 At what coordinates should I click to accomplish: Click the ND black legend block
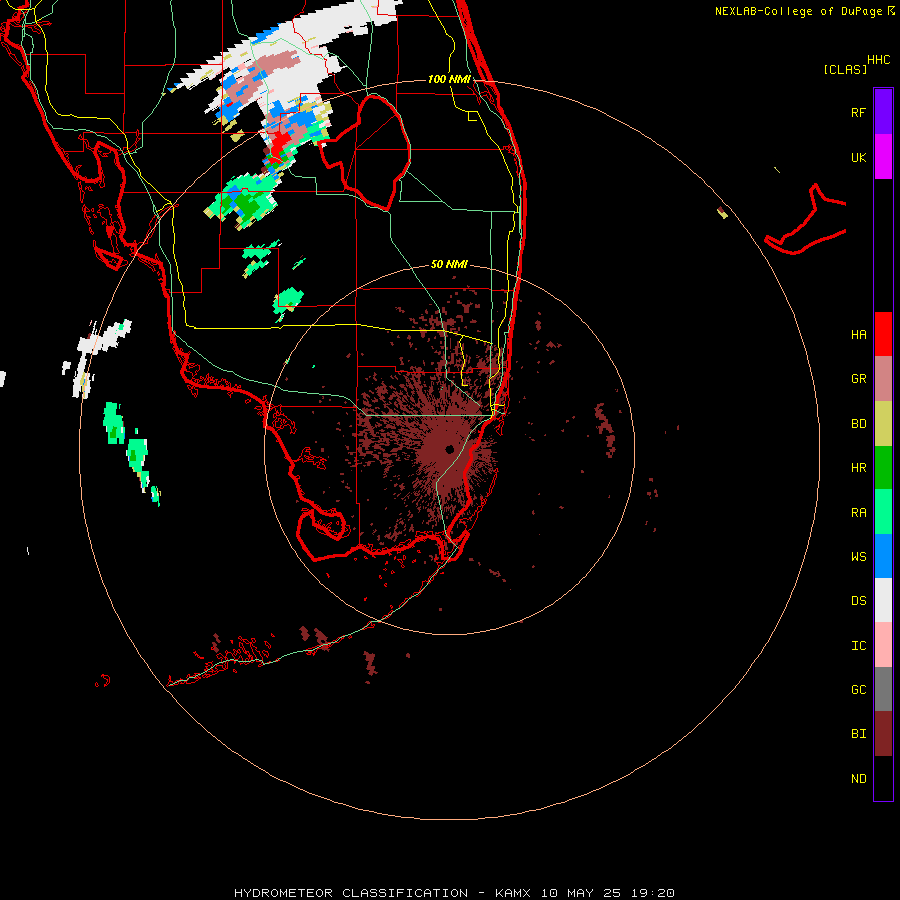point(883,778)
